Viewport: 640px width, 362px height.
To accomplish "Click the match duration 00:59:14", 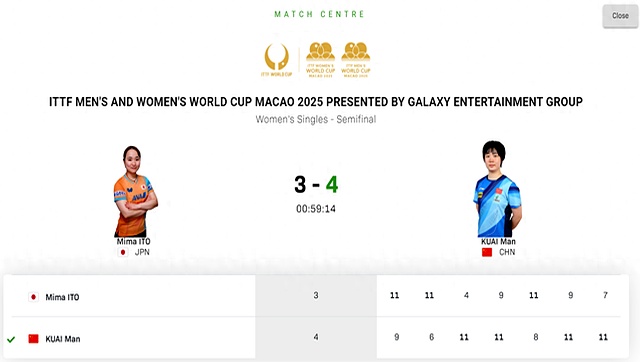I will pyautogui.click(x=316, y=209).
